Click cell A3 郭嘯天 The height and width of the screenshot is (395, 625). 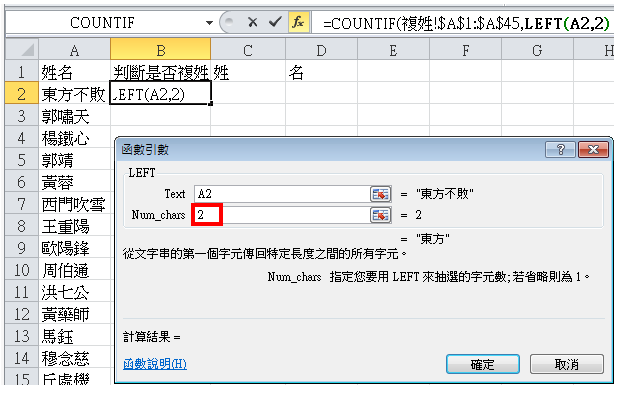tap(75, 116)
